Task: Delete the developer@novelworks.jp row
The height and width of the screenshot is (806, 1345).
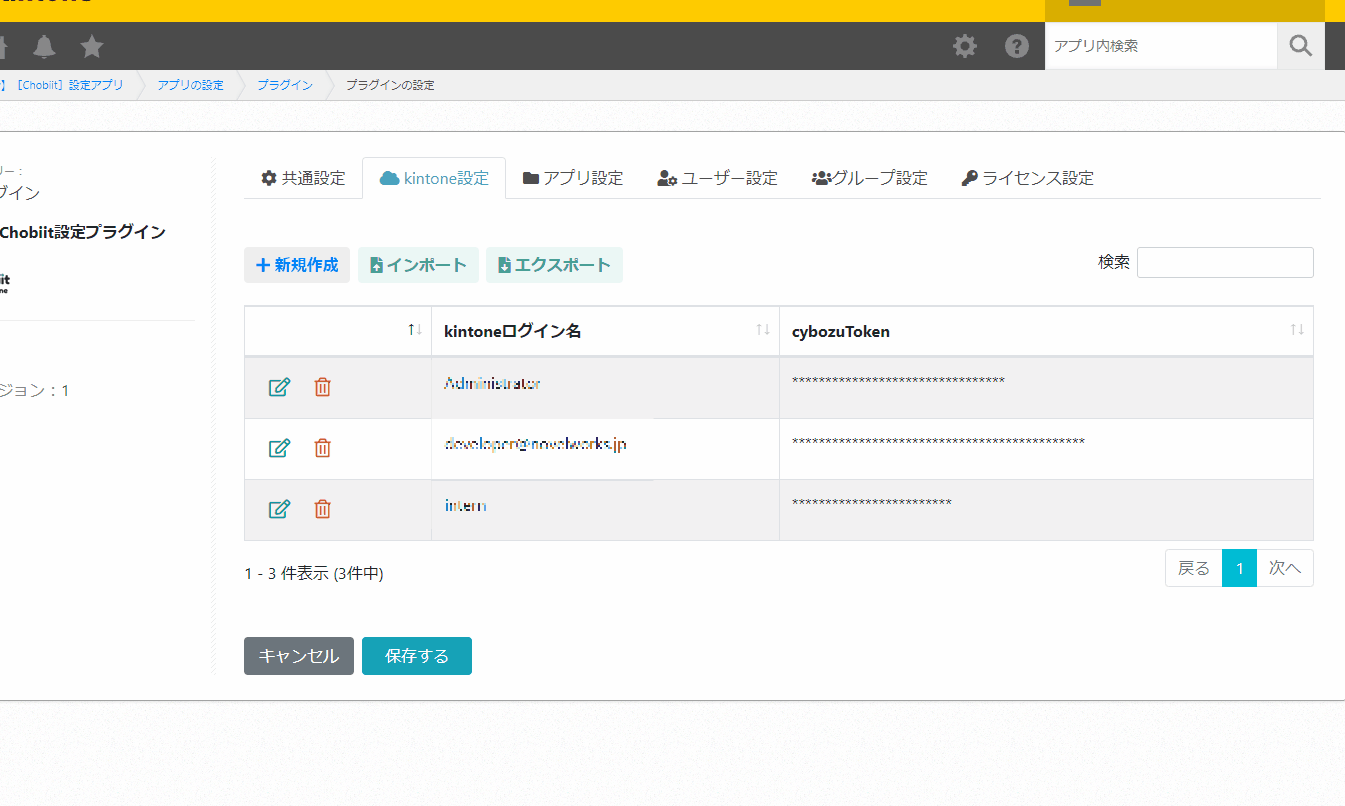Action: (322, 448)
